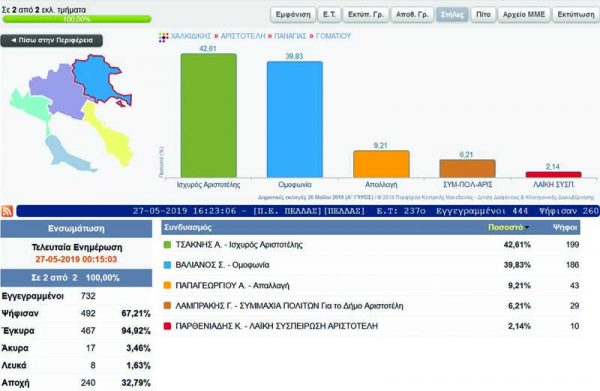600x391 pixels.
Task: Click the orange RSS feed icon
Action: pyautogui.click(x=7, y=211)
